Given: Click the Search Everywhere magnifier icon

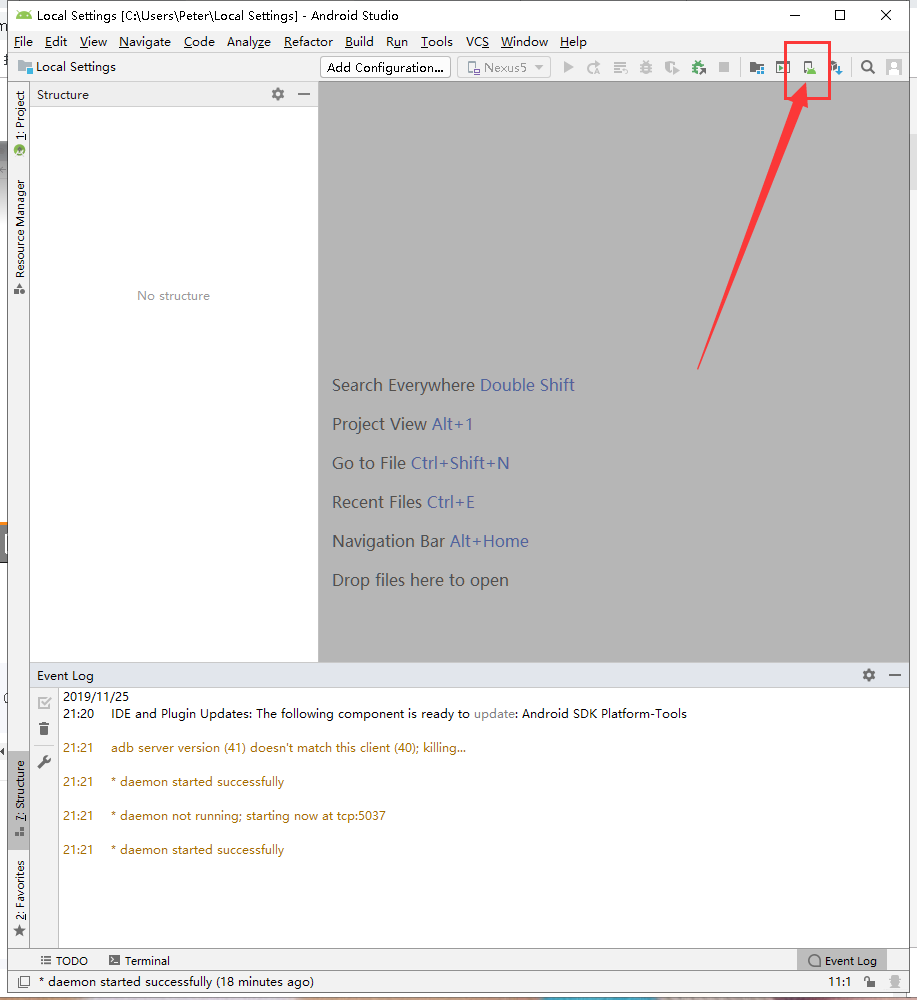Looking at the screenshot, I should pos(868,67).
